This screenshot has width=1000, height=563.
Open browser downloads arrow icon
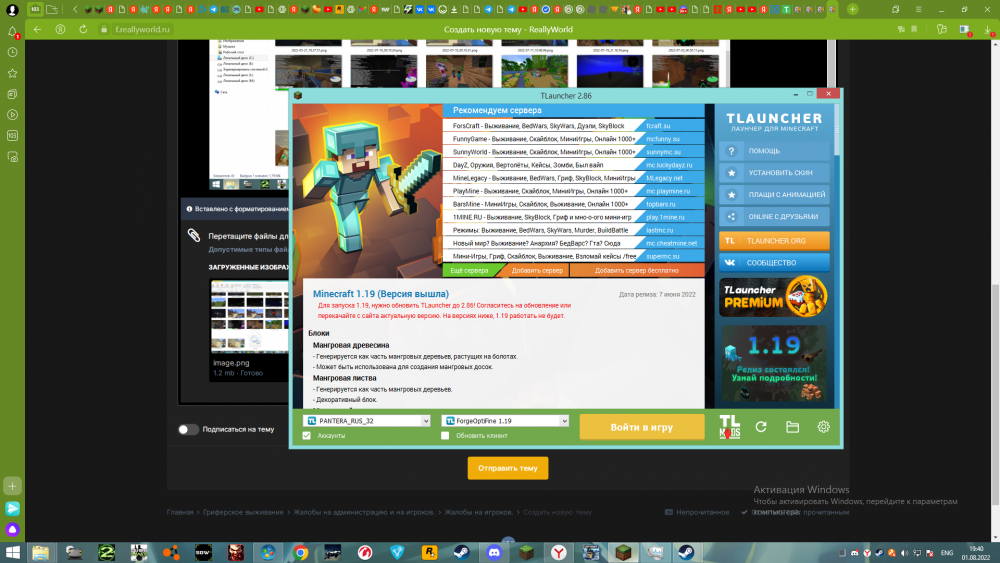tap(988, 29)
